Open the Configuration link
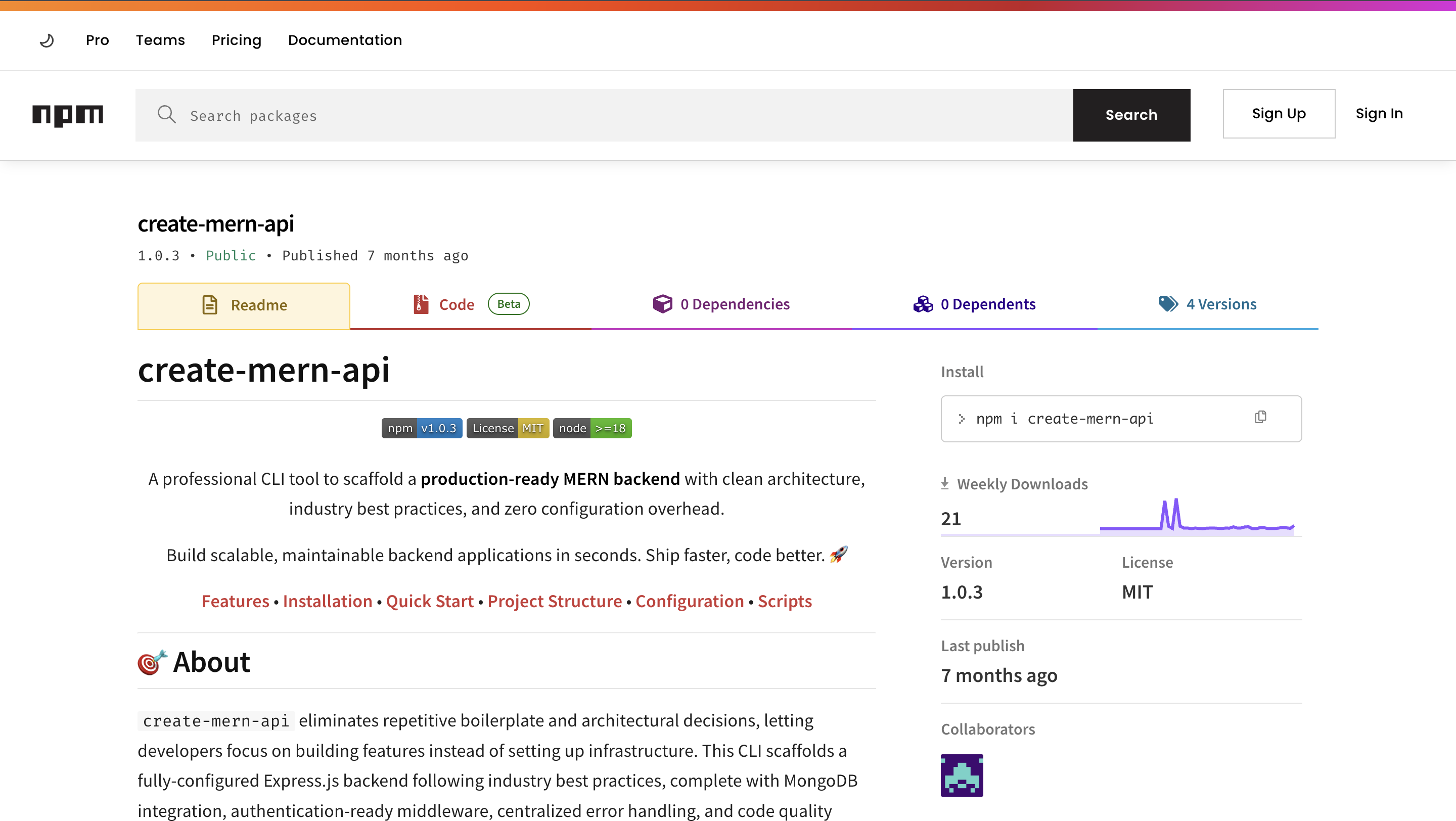Screen dimensions: 1456x821 (690, 601)
